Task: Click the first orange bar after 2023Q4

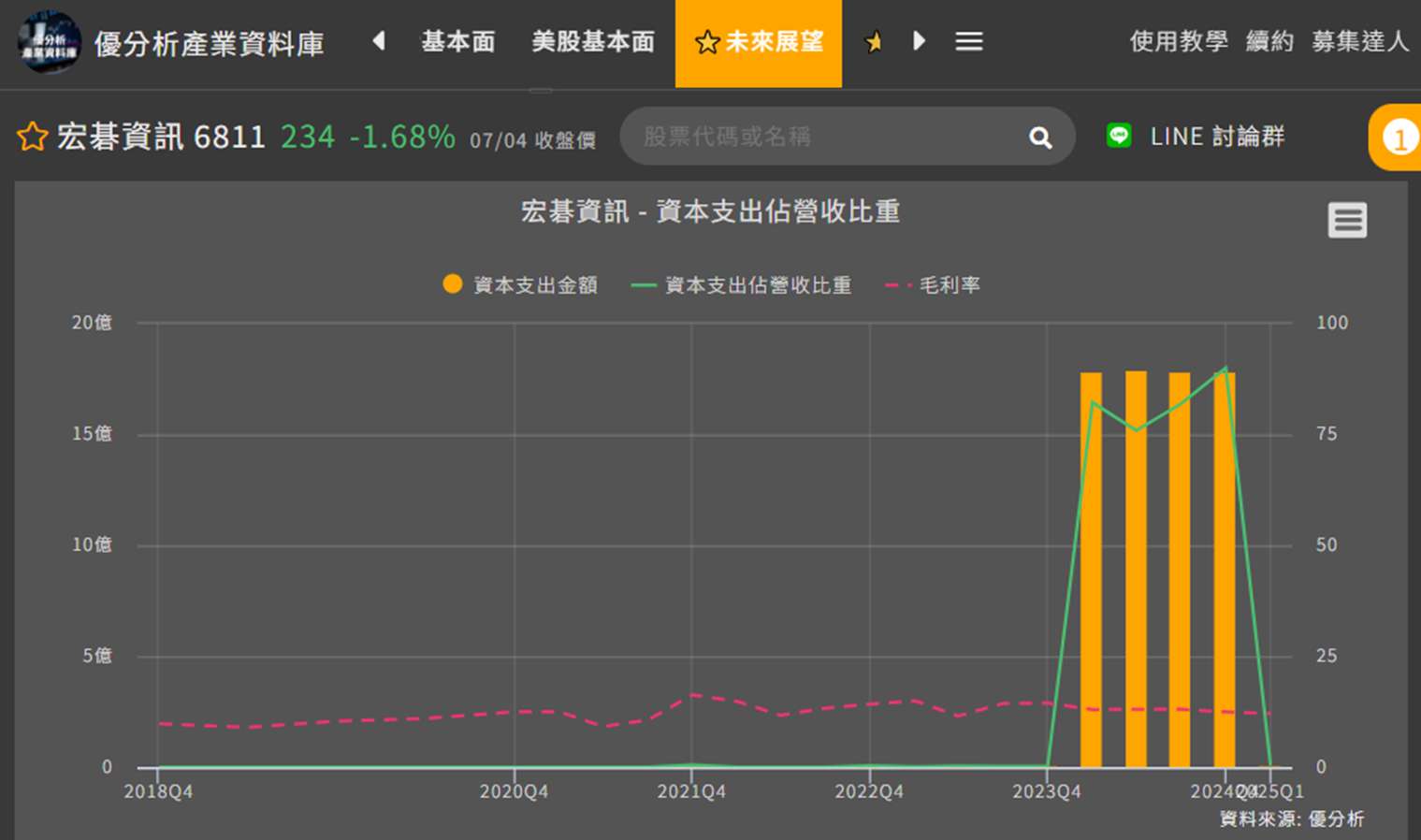Action: pos(1091,570)
